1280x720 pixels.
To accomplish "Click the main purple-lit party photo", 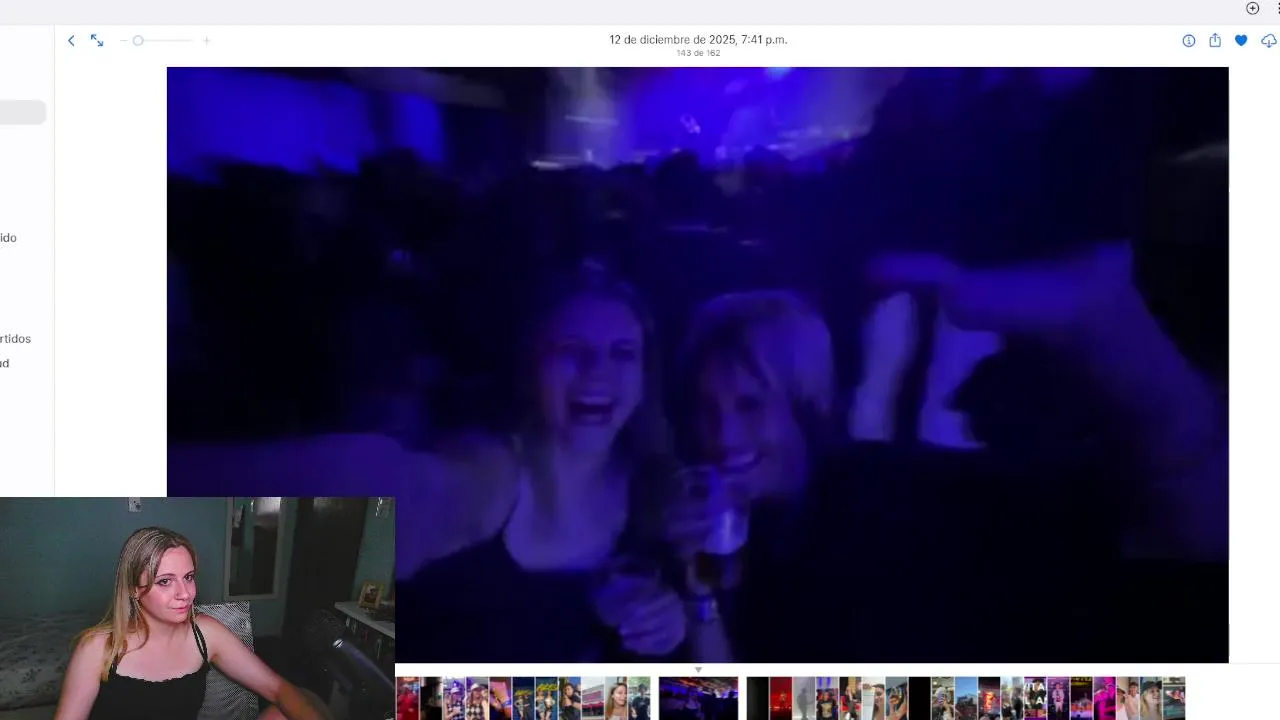I will click(x=697, y=365).
